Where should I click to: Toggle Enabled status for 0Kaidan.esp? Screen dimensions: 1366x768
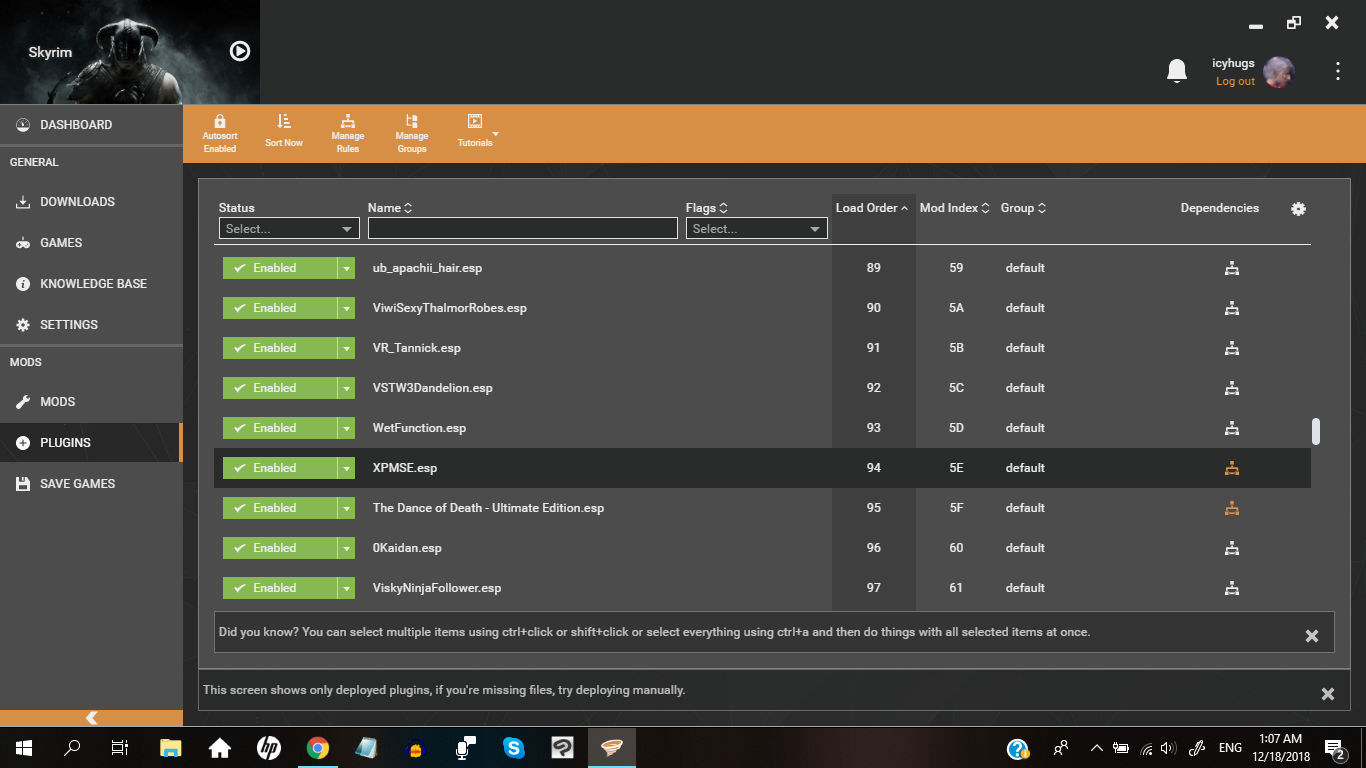pos(280,548)
